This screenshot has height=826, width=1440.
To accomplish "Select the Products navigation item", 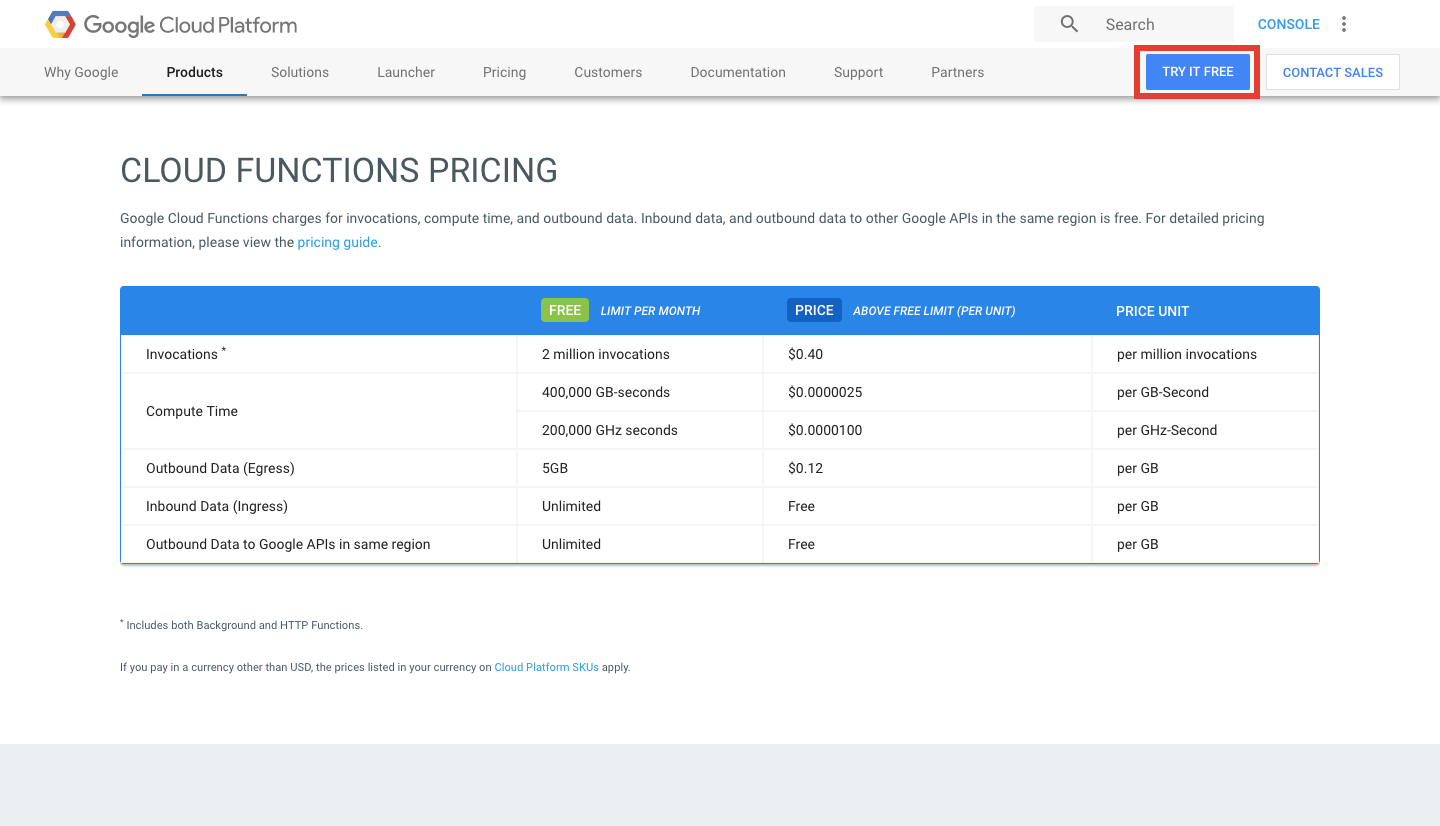I will tap(193, 71).
